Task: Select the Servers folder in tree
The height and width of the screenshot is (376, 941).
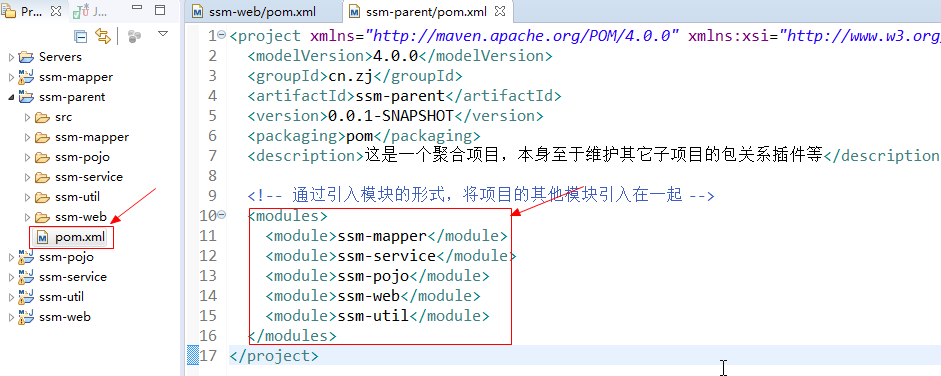Action: click(60, 57)
